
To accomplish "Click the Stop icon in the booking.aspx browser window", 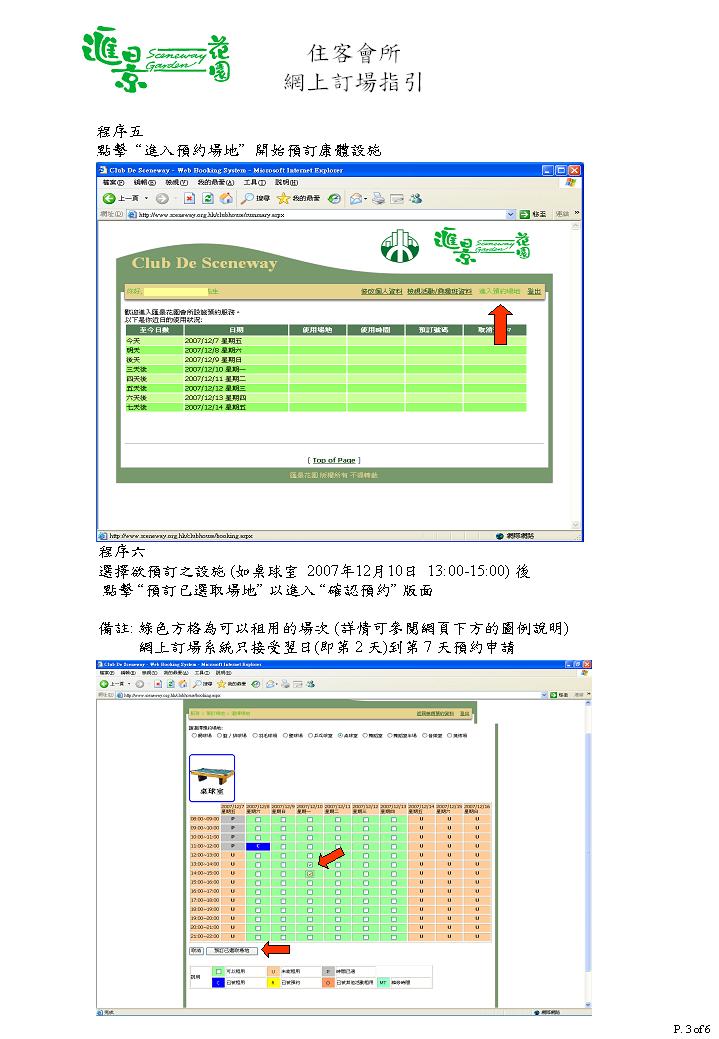I will (158, 684).
